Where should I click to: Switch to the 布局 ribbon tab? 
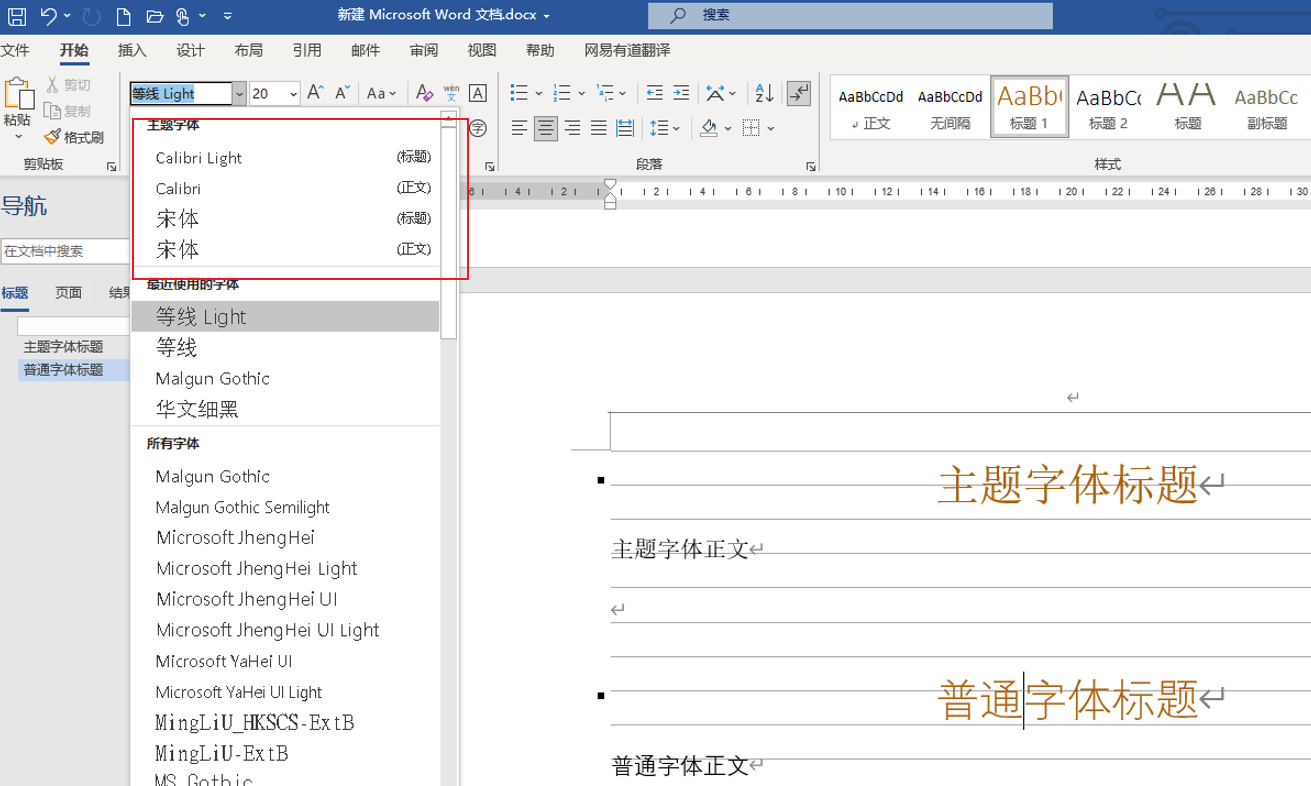[x=248, y=50]
